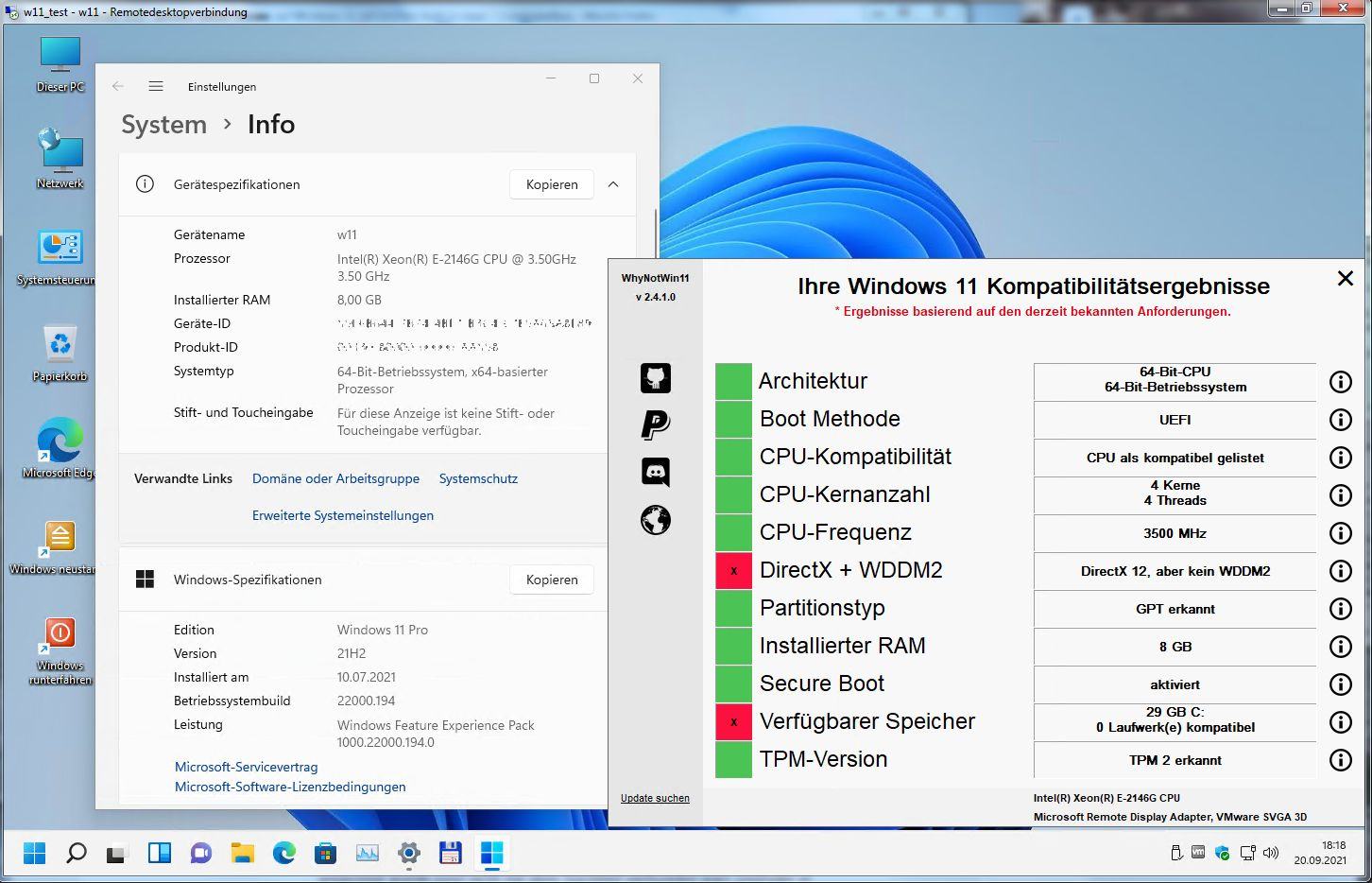Open Microsoft Store from taskbar
Screen dimensions: 1372x883
pos(326,854)
